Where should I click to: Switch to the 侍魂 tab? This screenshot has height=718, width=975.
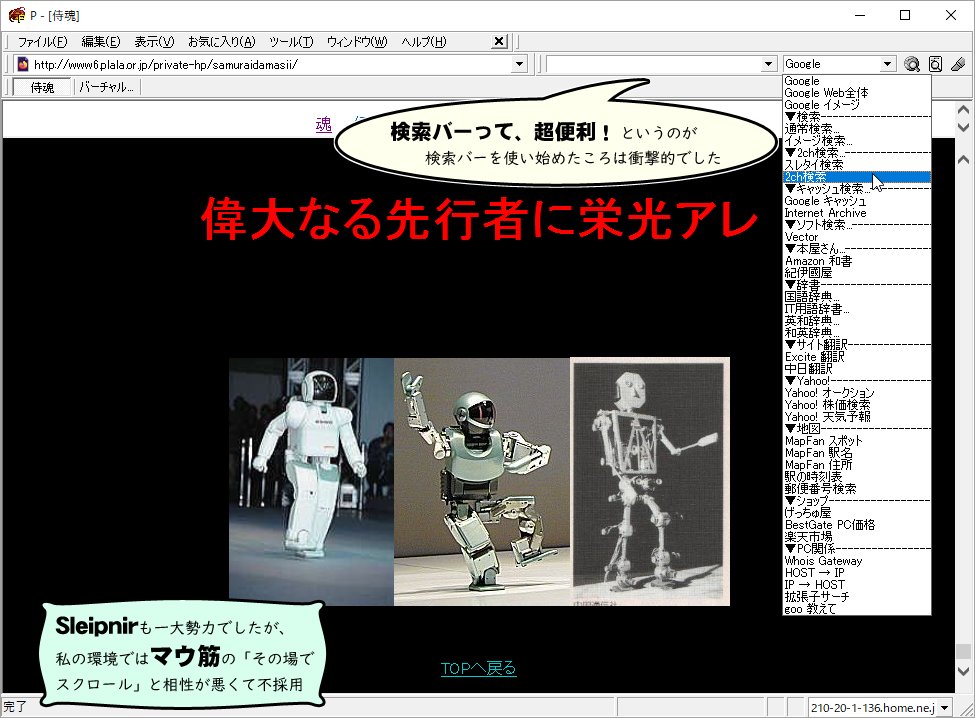pyautogui.click(x=42, y=88)
